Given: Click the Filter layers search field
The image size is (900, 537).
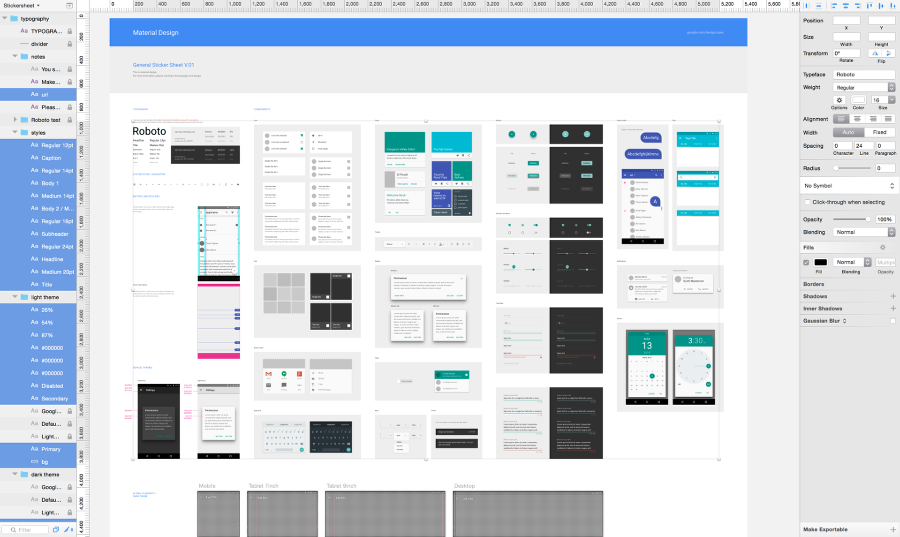Looking at the screenshot, I should [x=25, y=530].
